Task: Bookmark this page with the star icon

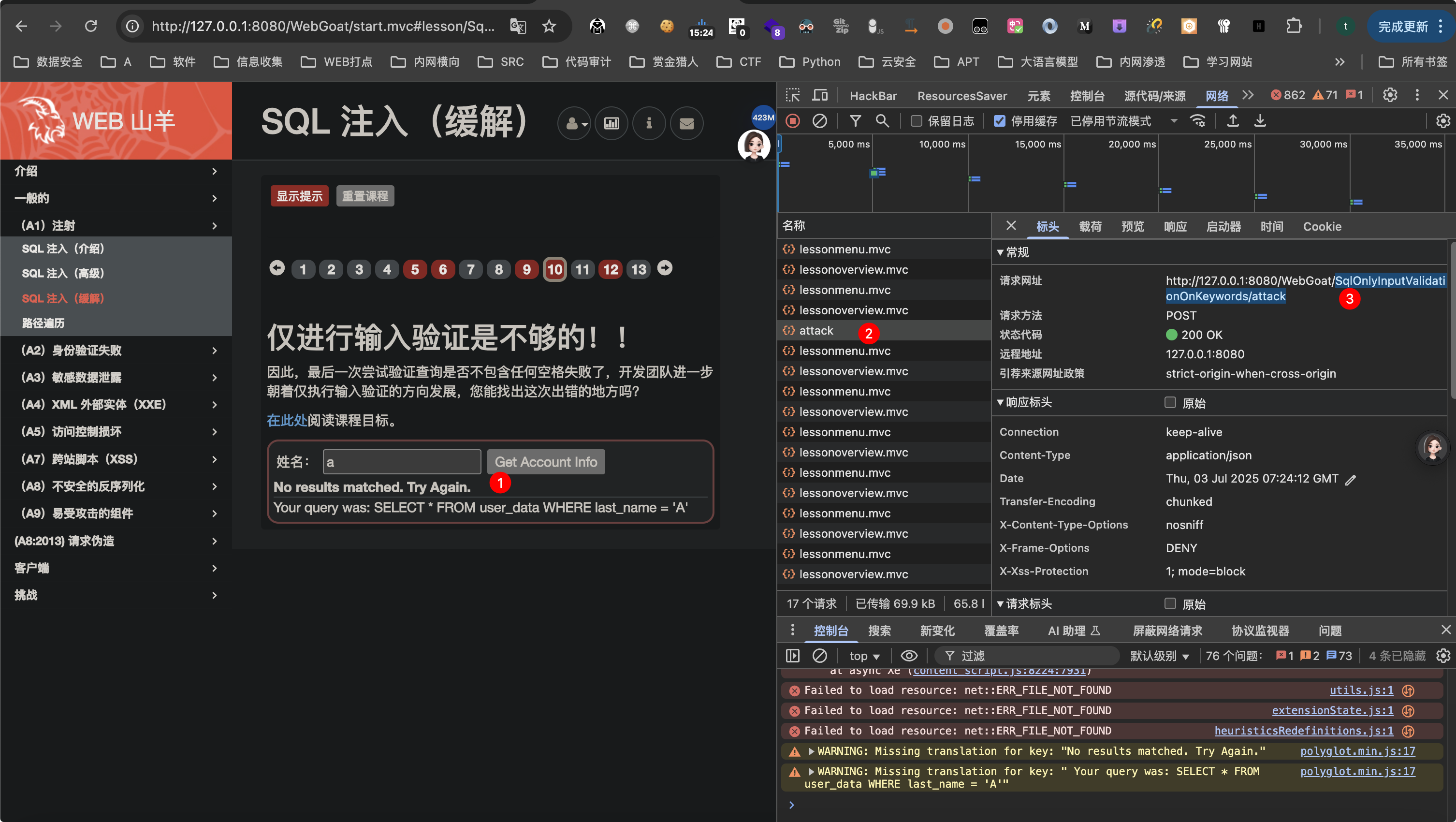Action: (549, 26)
